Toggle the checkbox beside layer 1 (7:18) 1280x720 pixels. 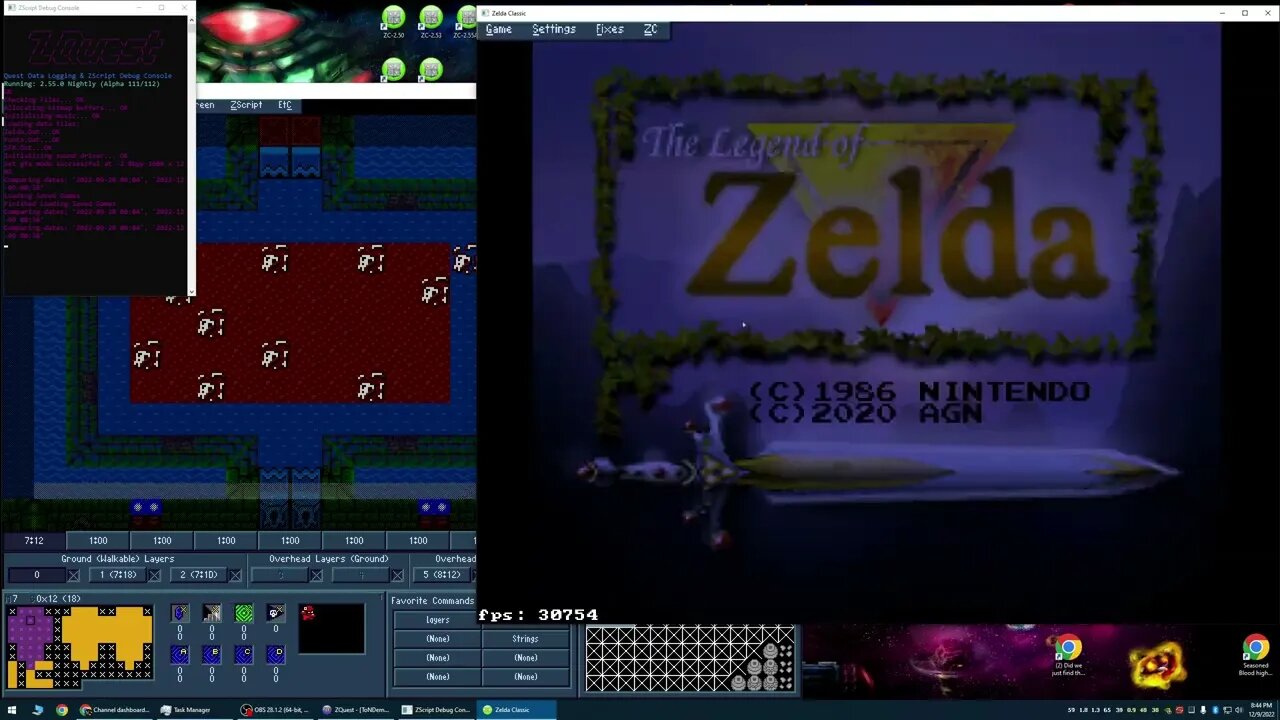[154, 575]
